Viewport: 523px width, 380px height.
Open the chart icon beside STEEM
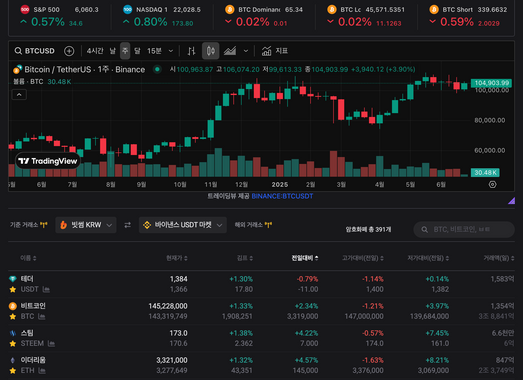(51, 344)
